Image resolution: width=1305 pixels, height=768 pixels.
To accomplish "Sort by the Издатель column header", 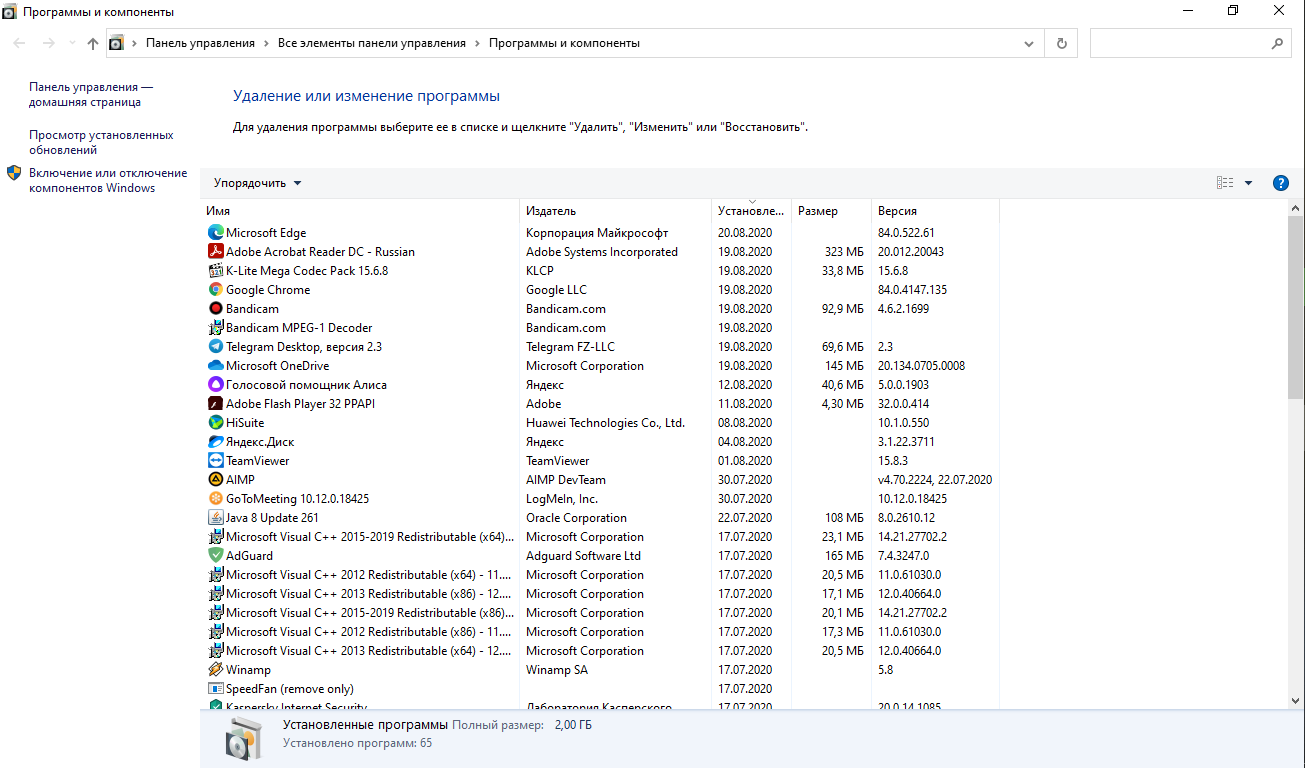I will click(x=616, y=211).
